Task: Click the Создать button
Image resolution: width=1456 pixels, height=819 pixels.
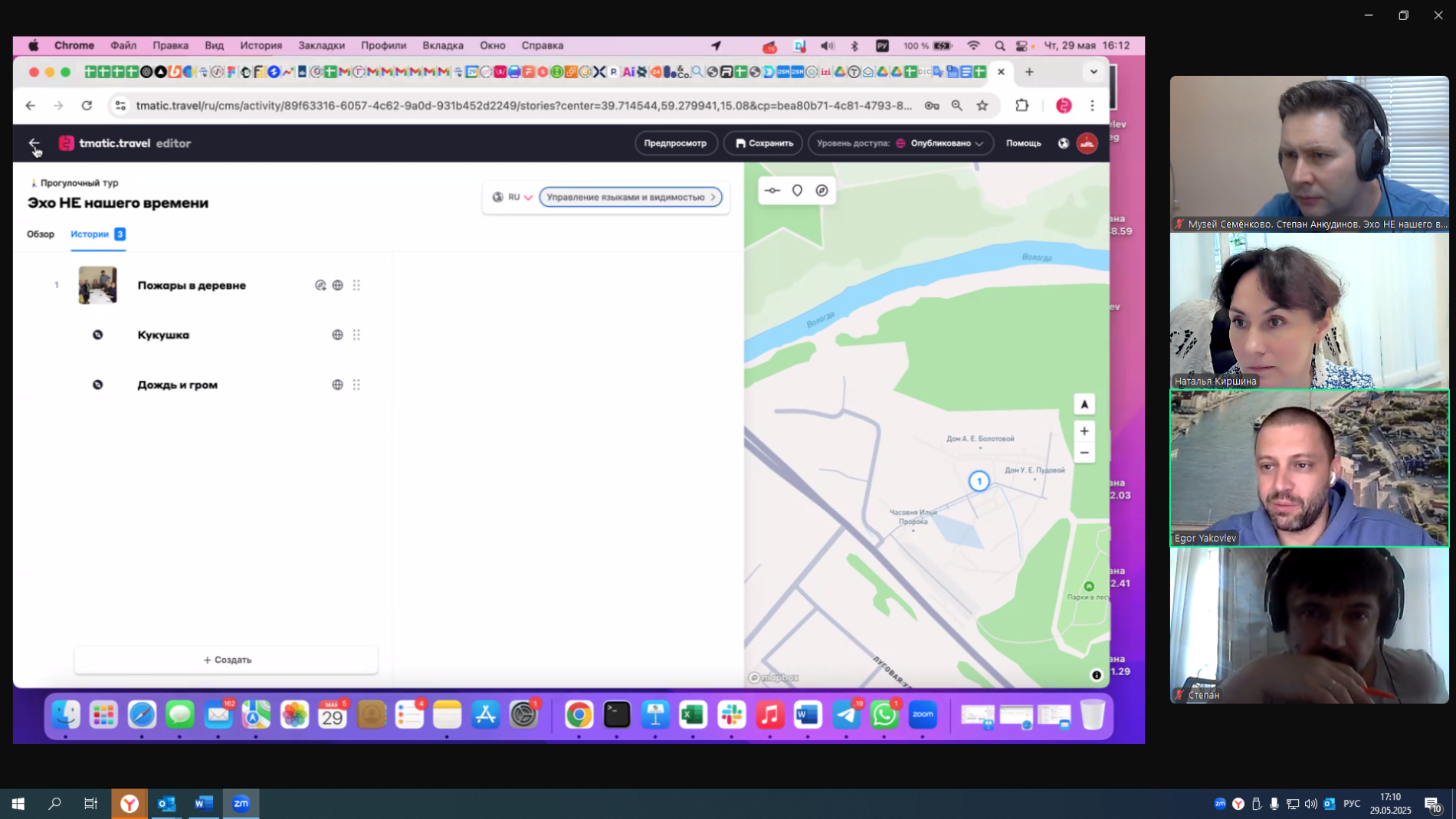Action: [x=227, y=660]
